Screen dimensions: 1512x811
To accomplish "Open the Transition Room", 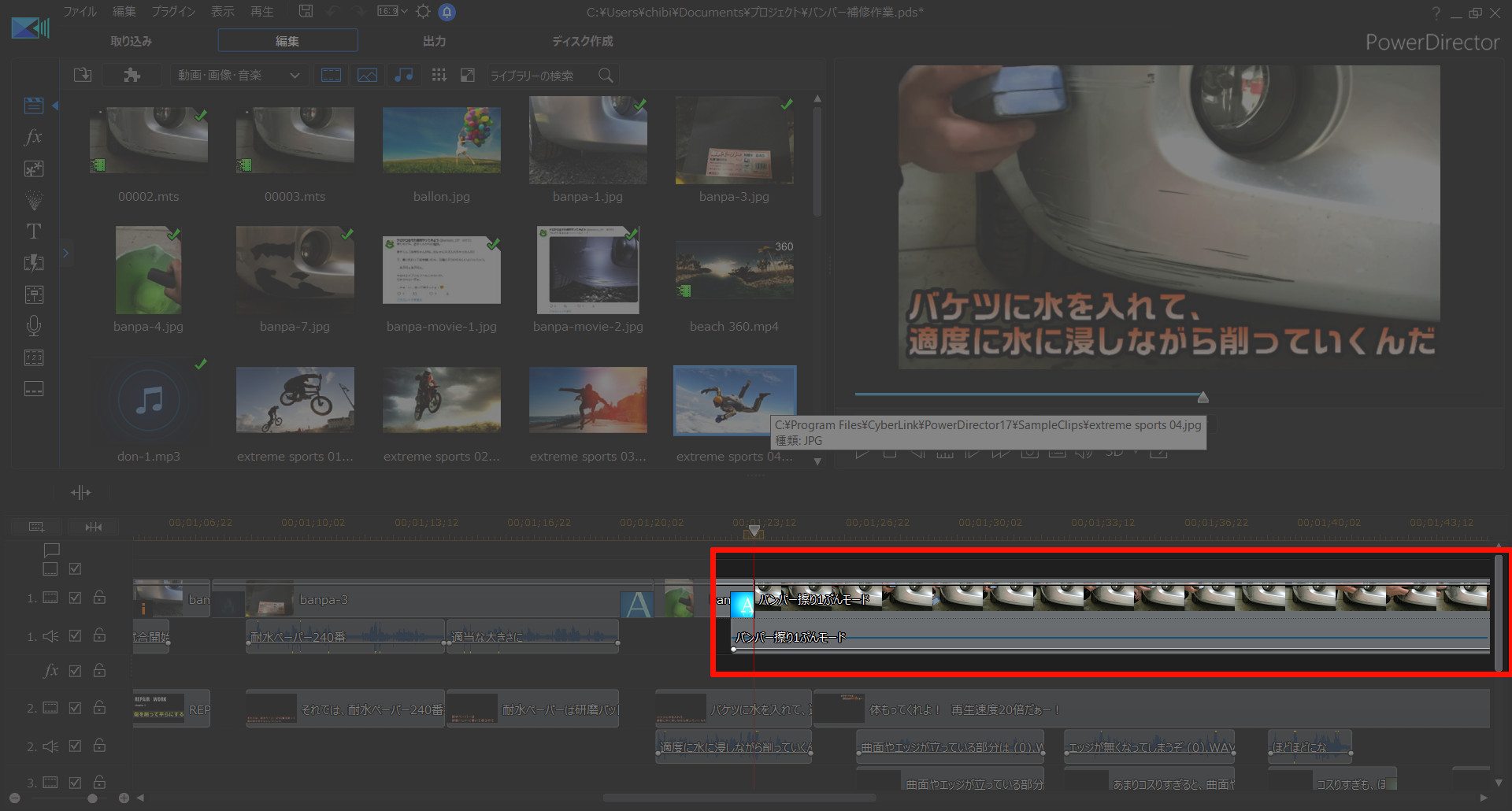I will 34,263.
